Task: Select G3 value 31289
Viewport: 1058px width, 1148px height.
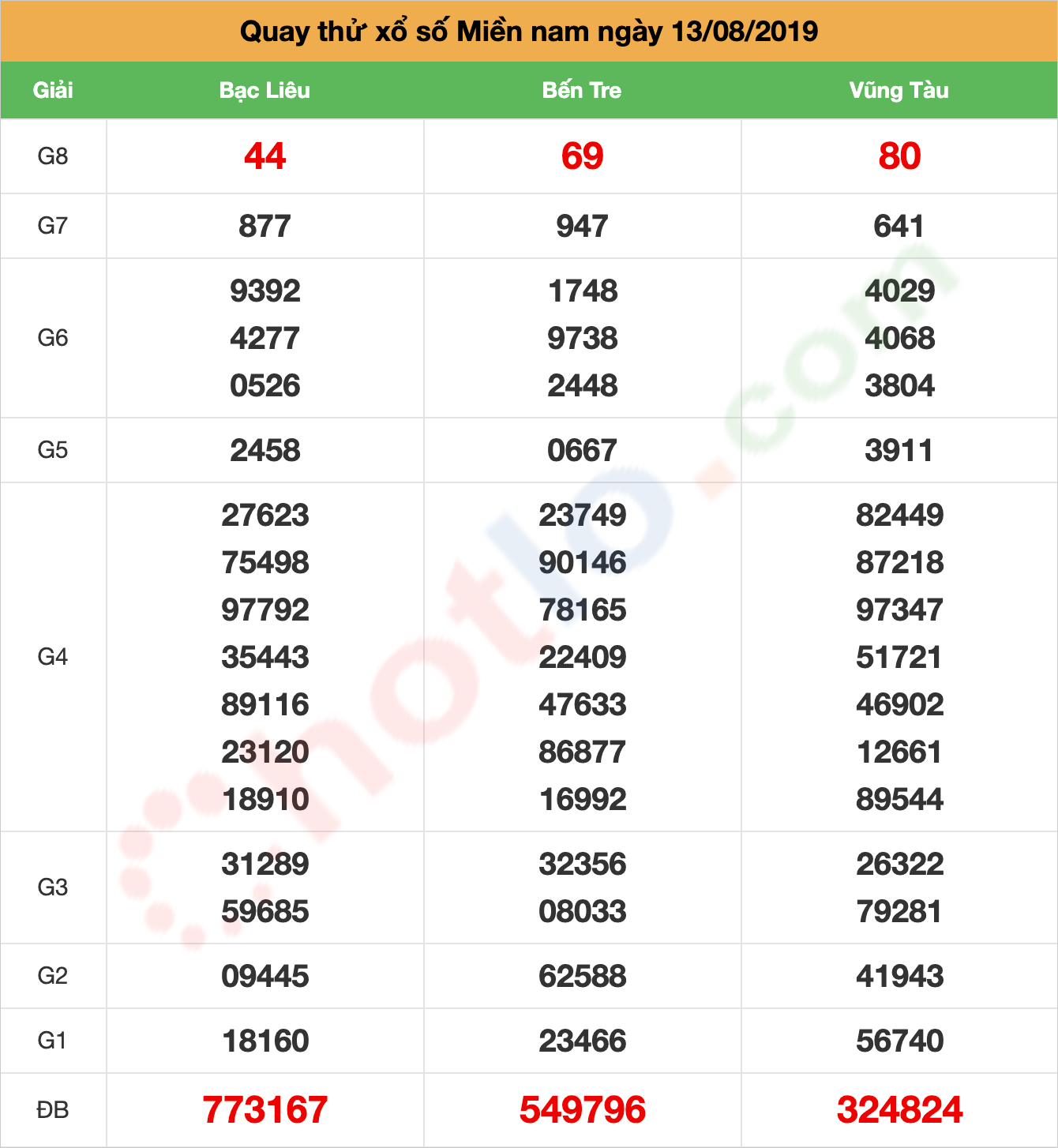Action: [264, 865]
